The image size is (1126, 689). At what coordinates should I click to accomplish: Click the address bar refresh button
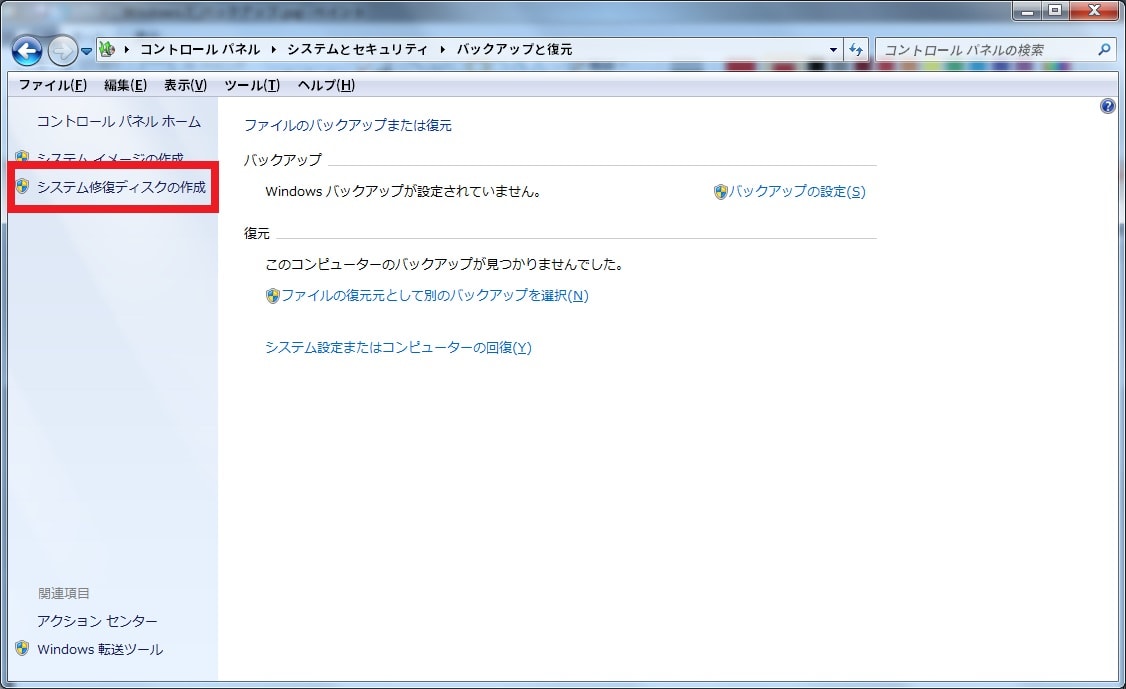856,50
